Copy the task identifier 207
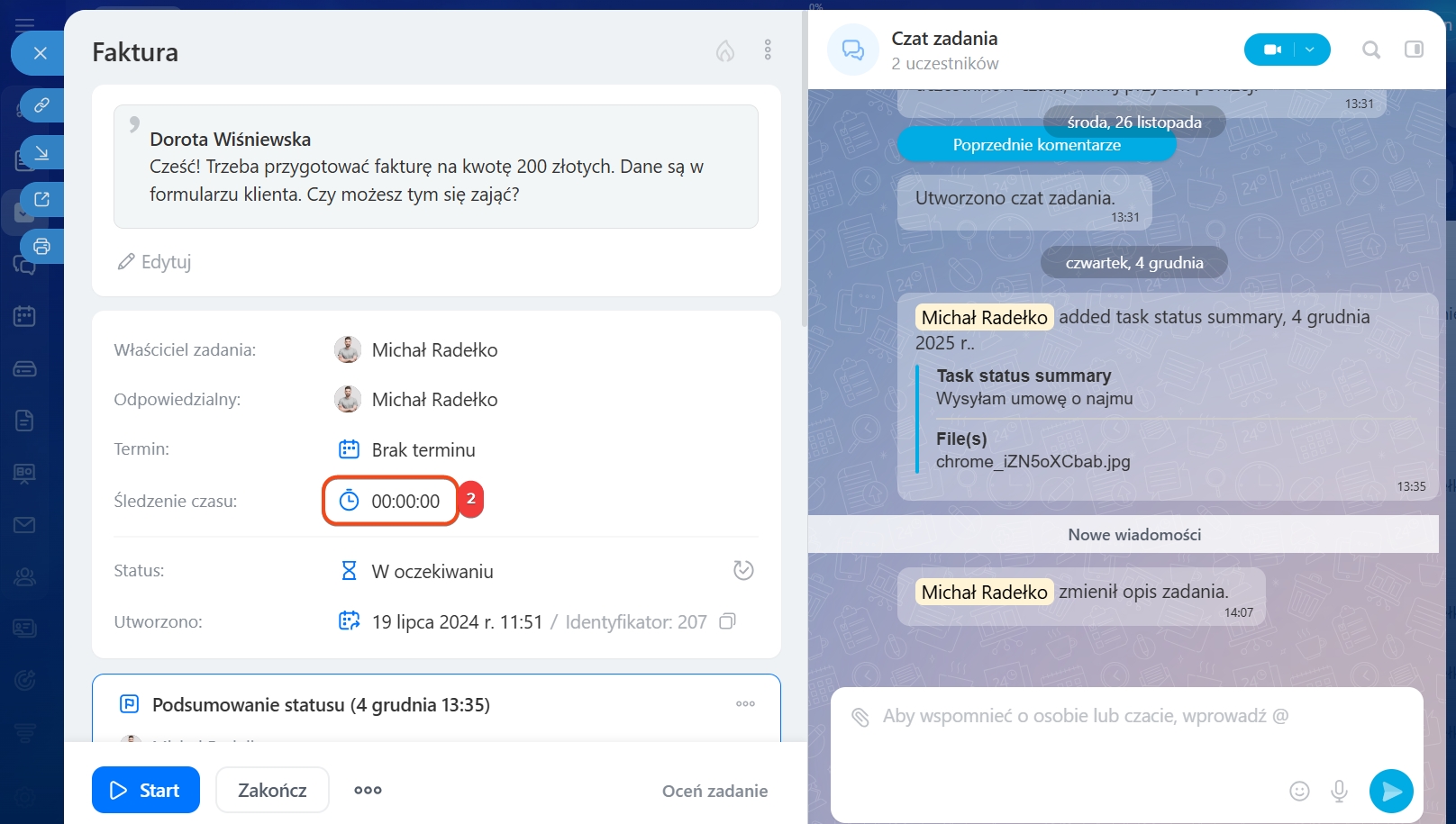The image size is (1456, 824). click(728, 621)
